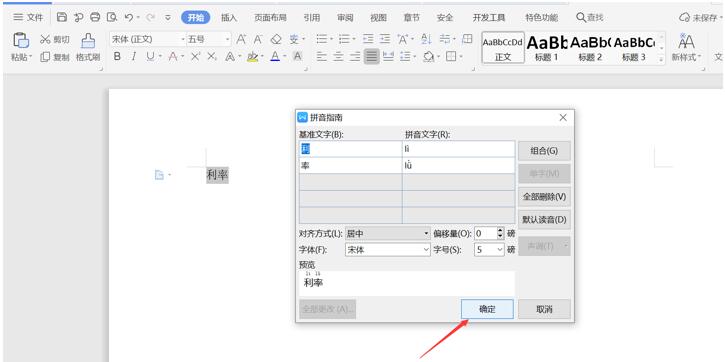Click the 偏移量 offset stepper arrows

[x=500, y=234]
